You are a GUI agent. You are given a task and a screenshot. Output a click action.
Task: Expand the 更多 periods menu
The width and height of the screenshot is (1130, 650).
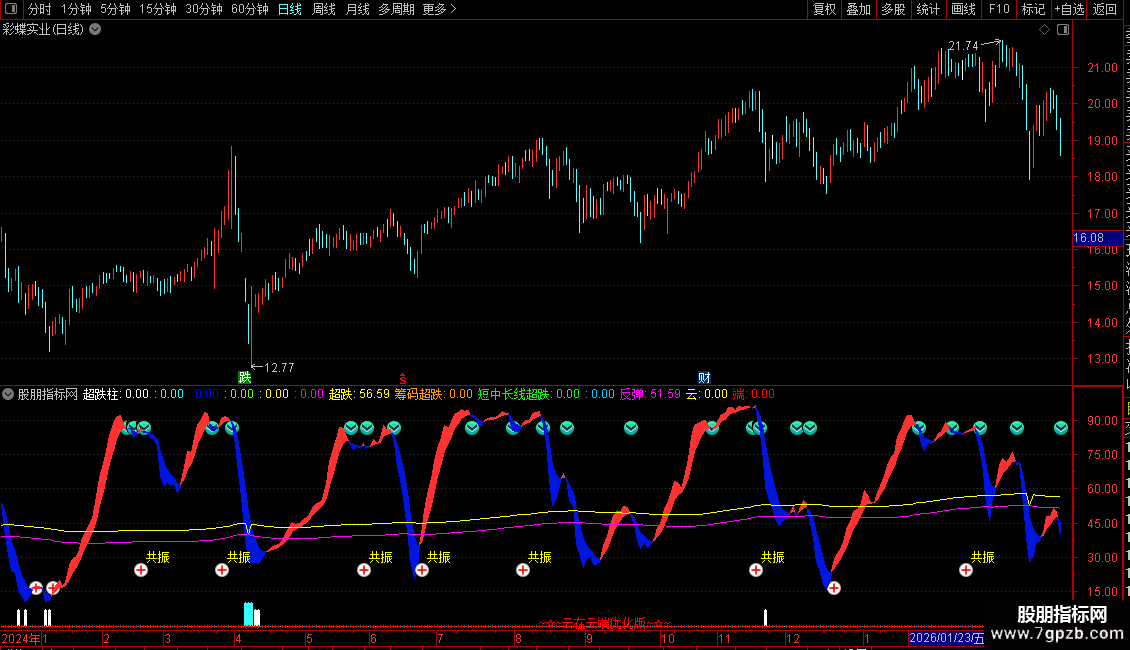tap(440, 9)
